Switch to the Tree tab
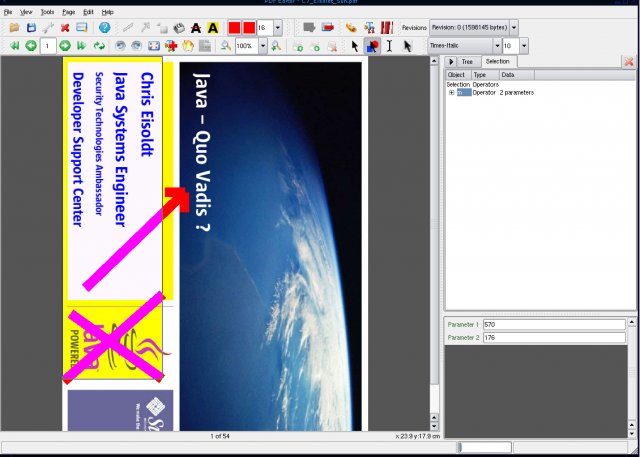The height and width of the screenshot is (457, 640). coord(467,62)
